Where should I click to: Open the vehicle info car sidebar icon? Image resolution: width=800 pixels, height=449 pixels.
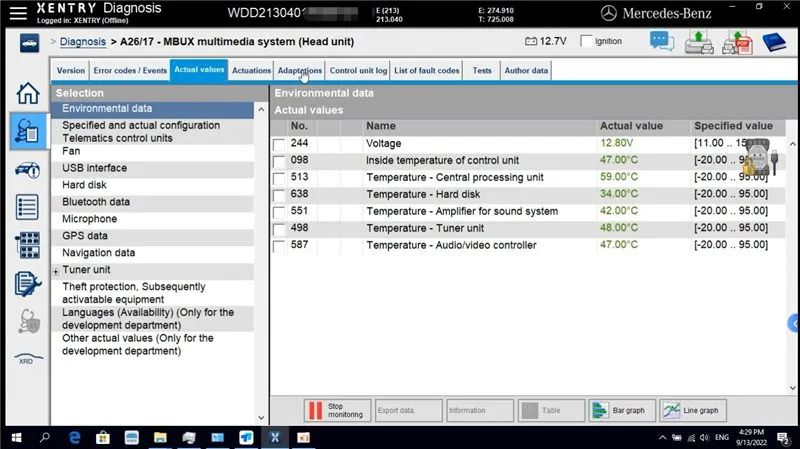pos(28,169)
